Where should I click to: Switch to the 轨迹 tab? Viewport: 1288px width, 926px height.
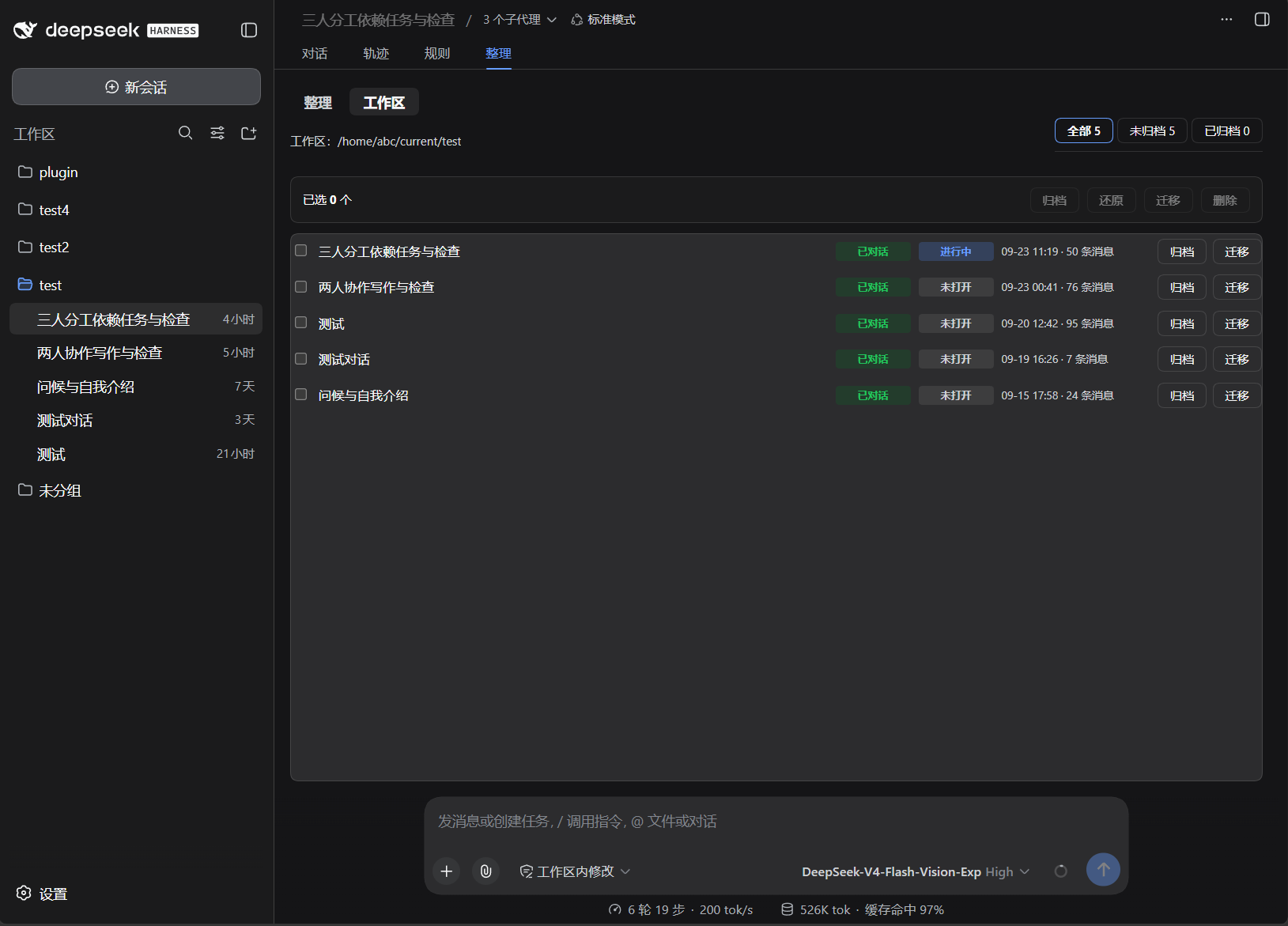click(x=376, y=53)
